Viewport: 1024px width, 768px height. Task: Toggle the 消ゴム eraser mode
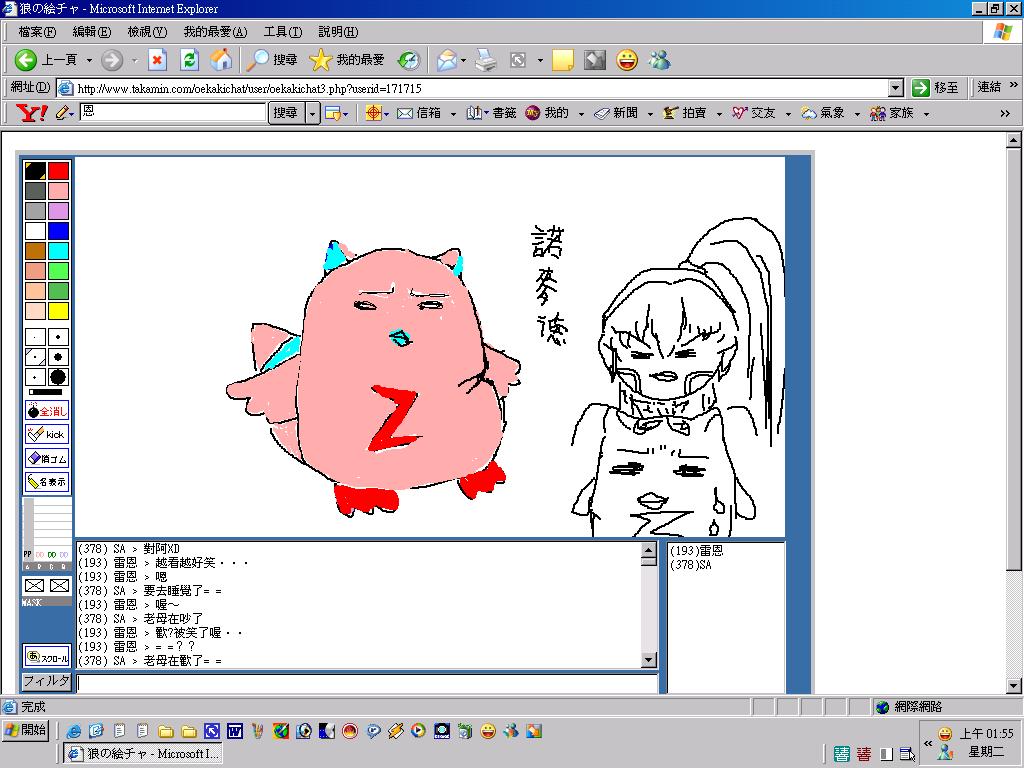(x=47, y=458)
